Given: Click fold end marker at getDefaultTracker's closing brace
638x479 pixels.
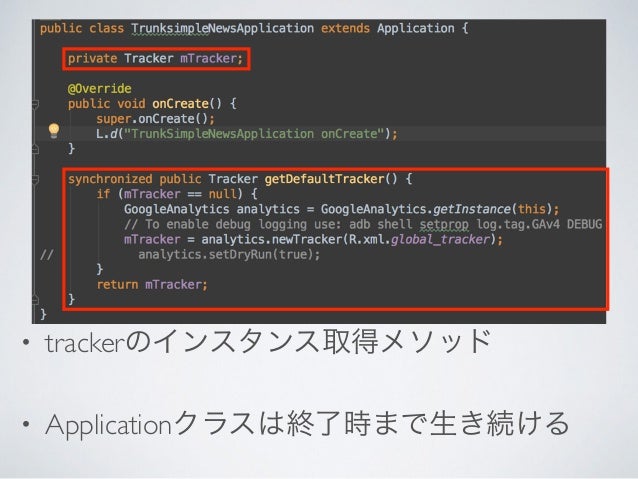Looking at the screenshot, I should click(35, 300).
